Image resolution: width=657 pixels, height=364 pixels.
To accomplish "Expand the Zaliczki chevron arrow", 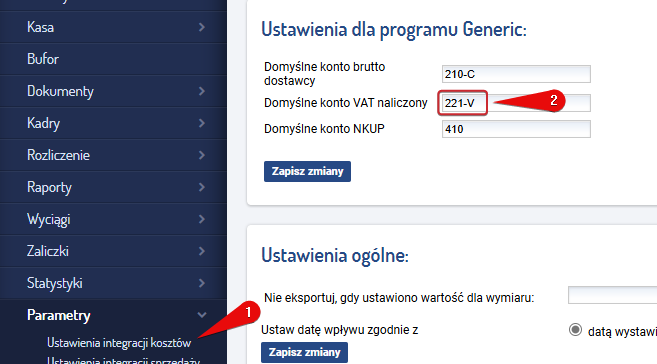I will tap(202, 251).
